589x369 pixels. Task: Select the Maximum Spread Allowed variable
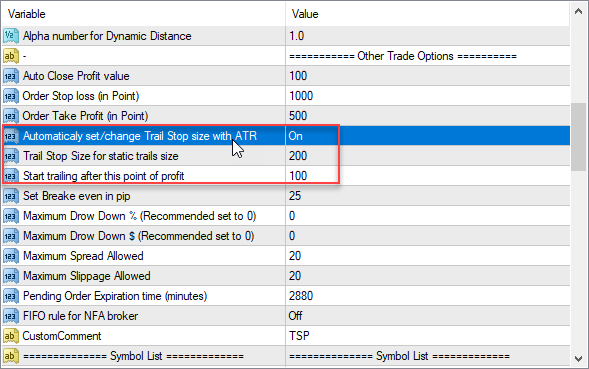pos(83,256)
